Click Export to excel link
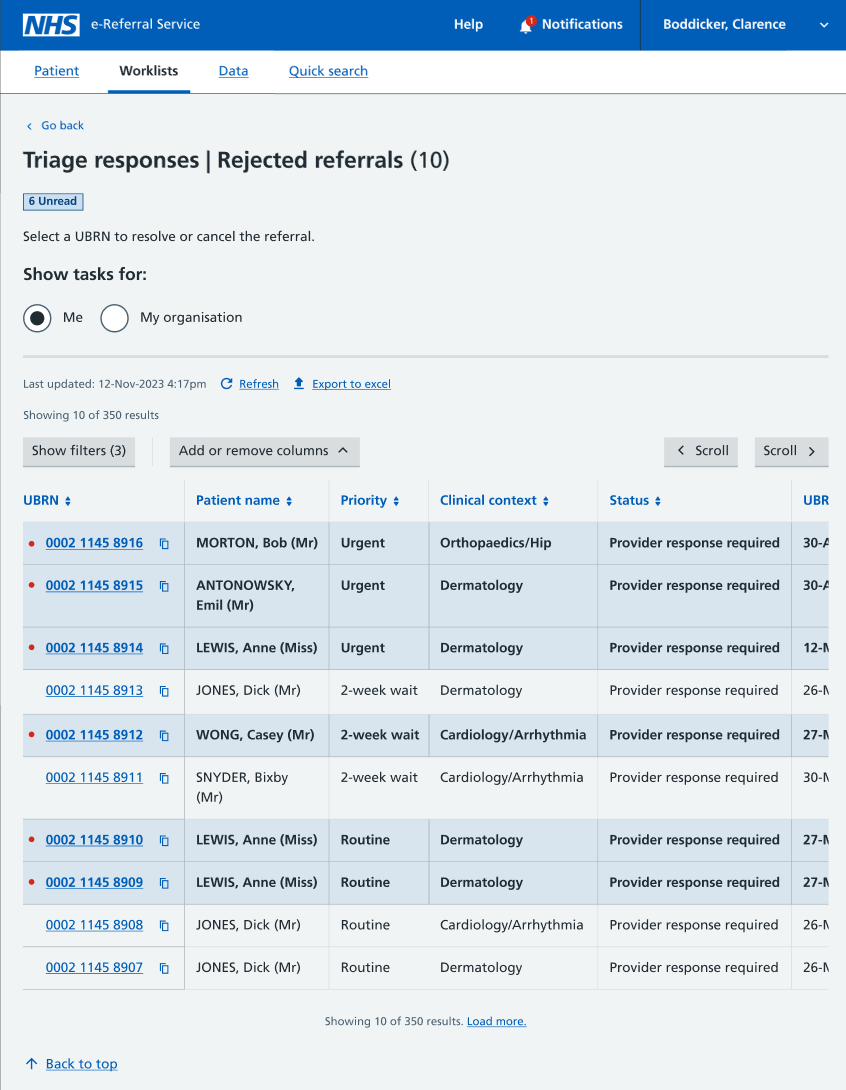 [x=351, y=384]
